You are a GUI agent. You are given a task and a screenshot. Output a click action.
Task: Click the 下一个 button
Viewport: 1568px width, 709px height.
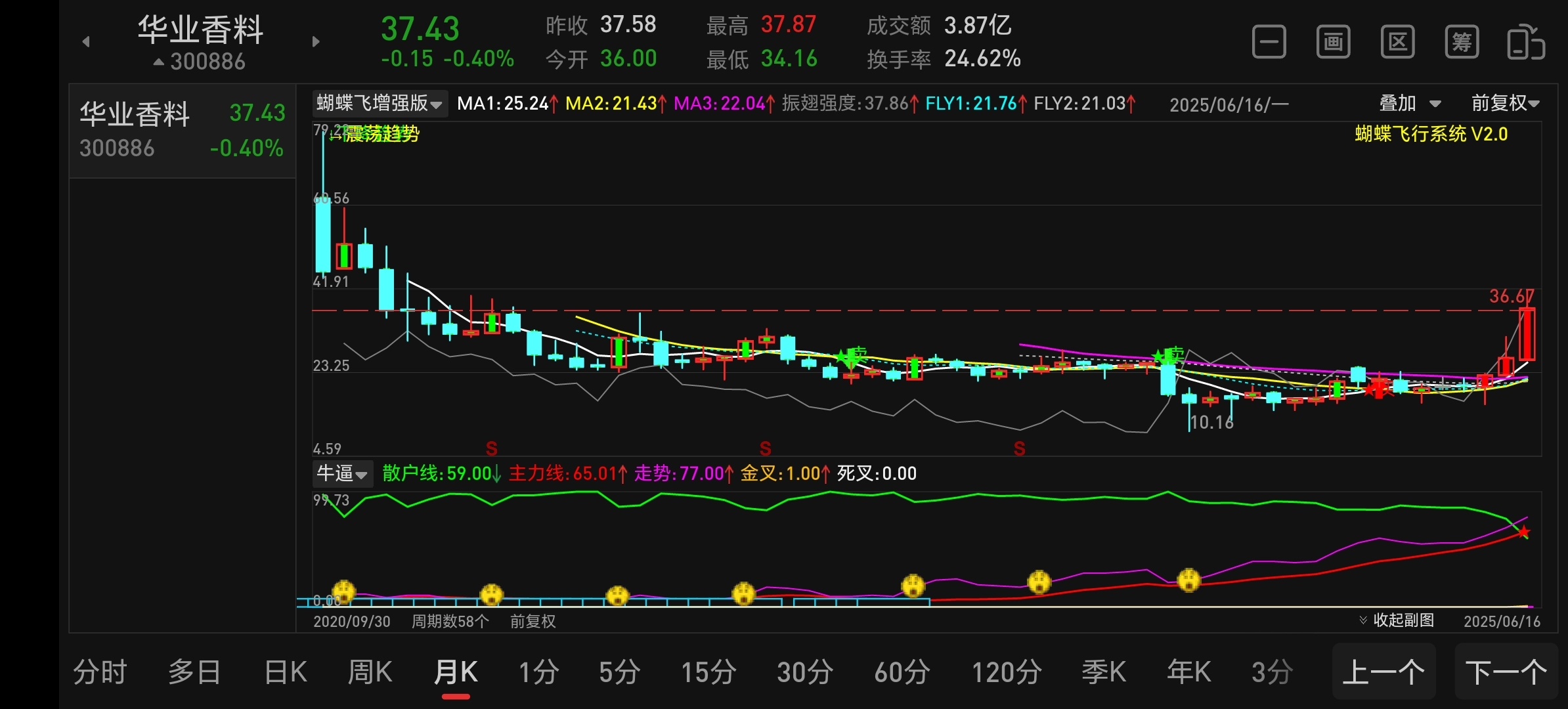point(1506,672)
